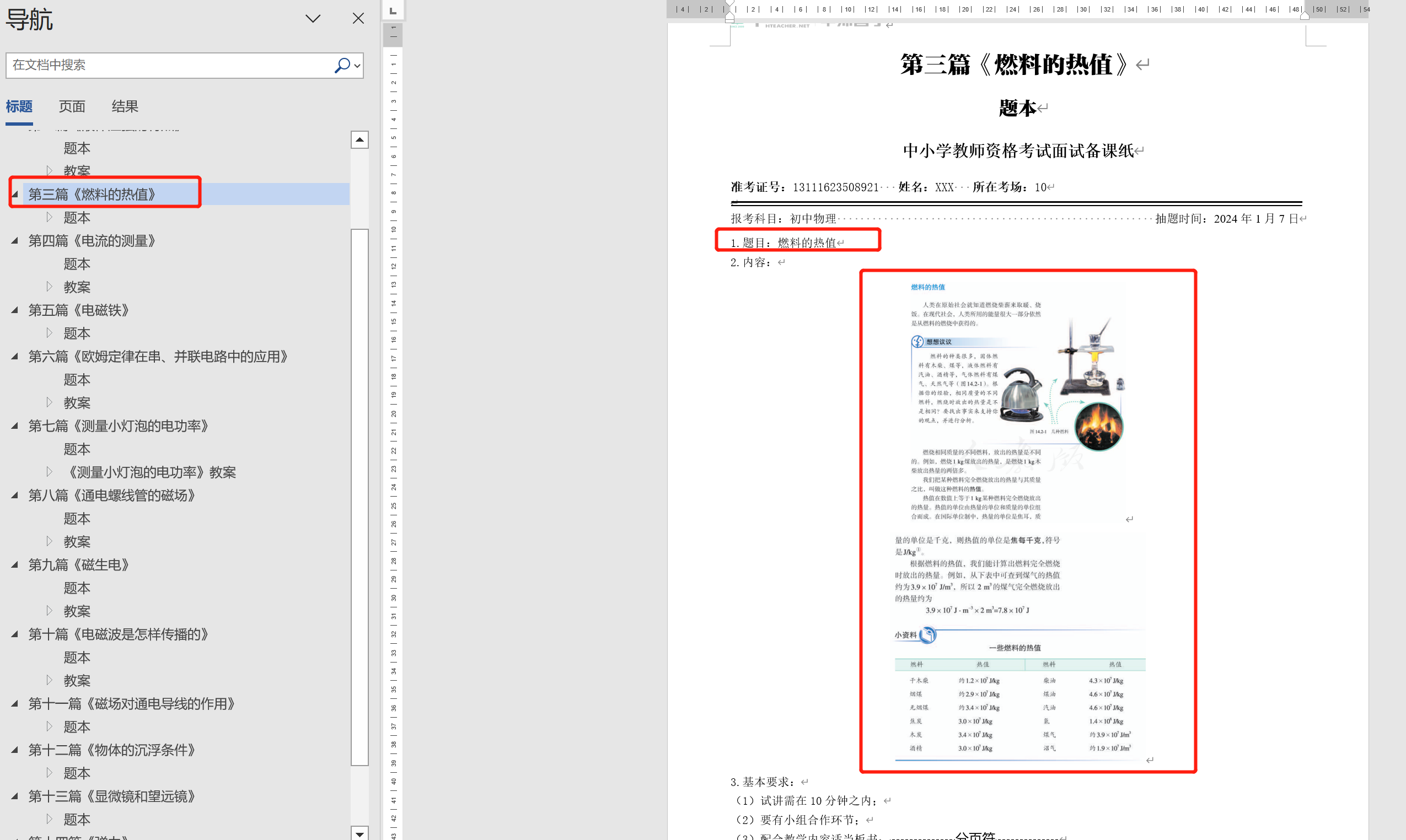Select the textbook image in document
The image size is (1406, 840).
pyautogui.click(x=1027, y=521)
